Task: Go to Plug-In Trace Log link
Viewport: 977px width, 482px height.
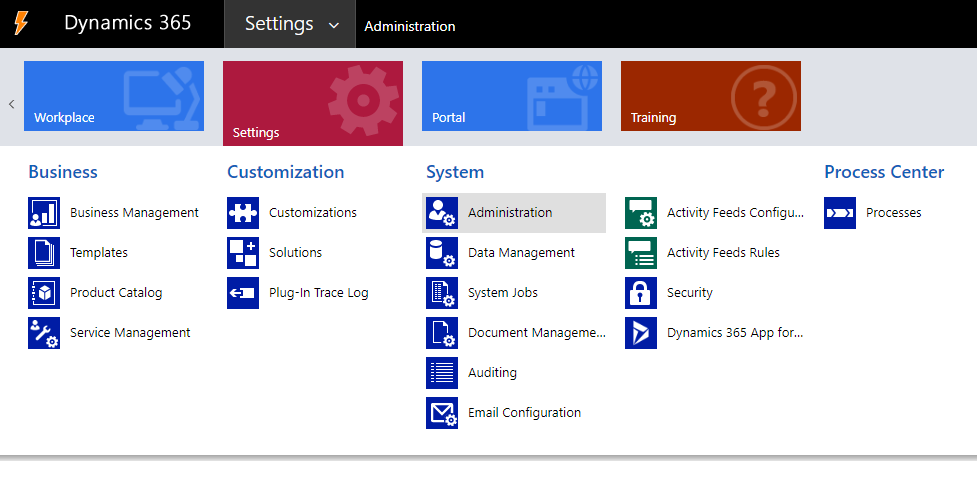Action: (x=318, y=293)
